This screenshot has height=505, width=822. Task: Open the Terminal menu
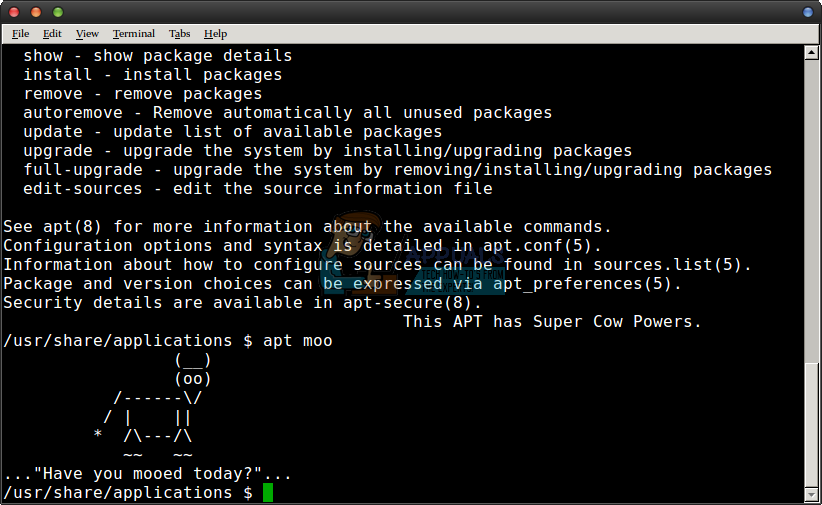[x=134, y=34]
